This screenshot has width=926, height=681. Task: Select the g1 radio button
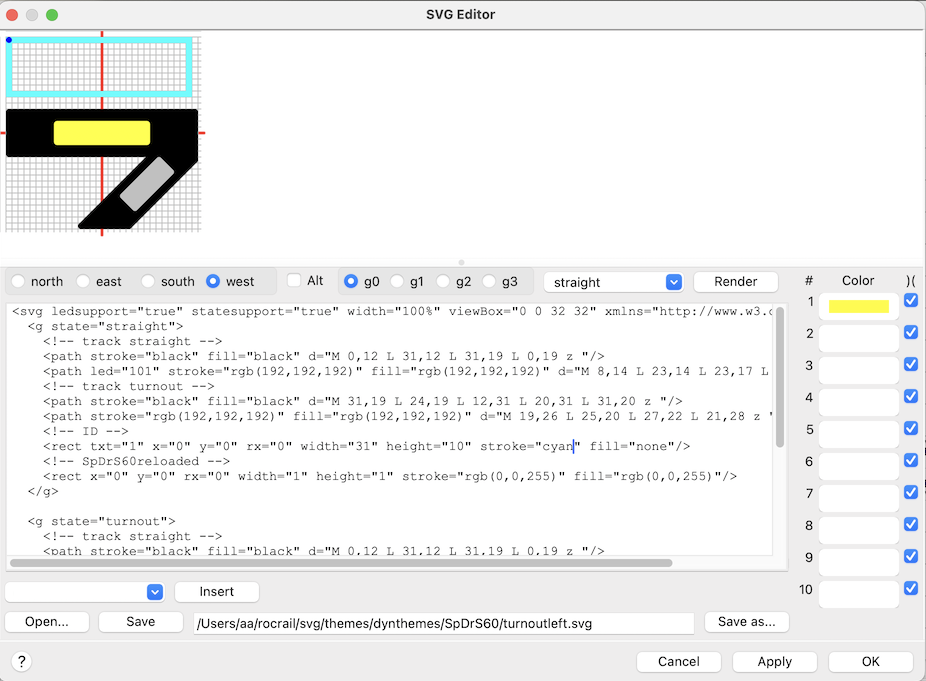click(398, 282)
